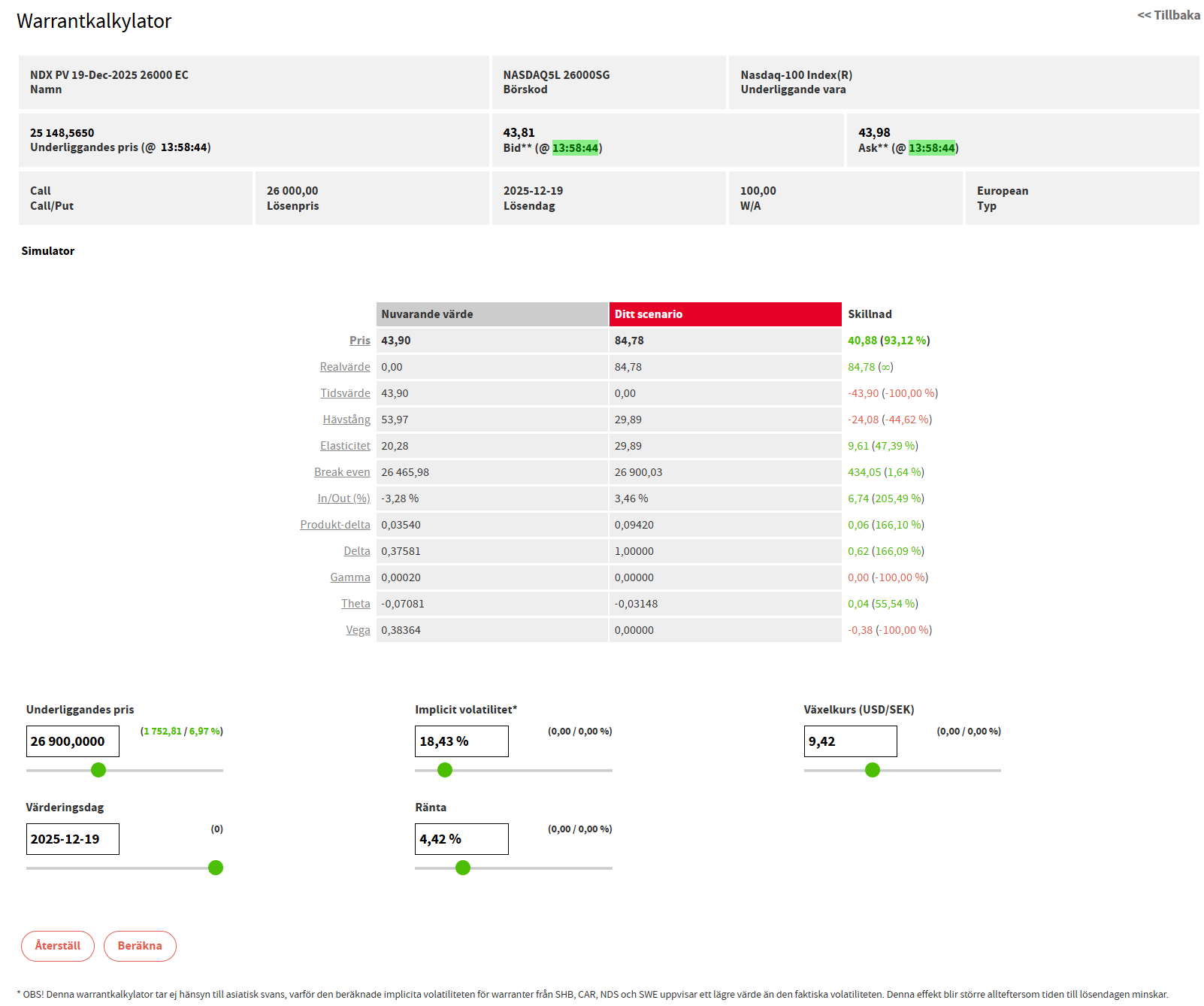Open the Vega term link

pyautogui.click(x=358, y=630)
